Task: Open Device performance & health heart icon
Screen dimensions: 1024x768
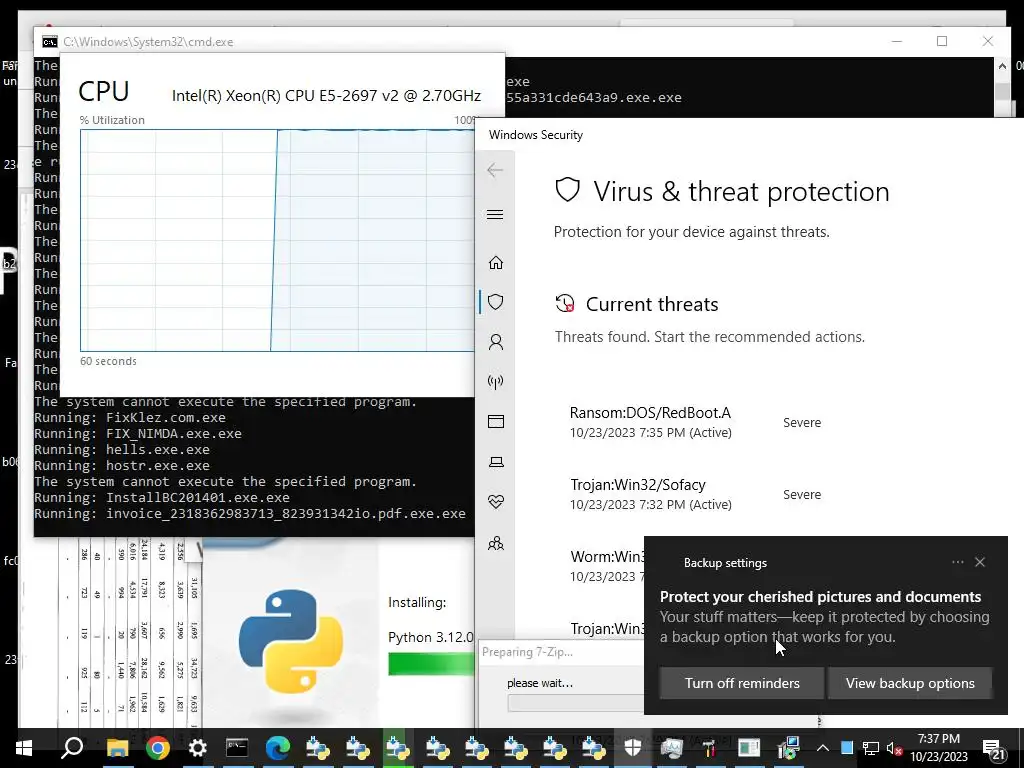Action: [x=496, y=502]
